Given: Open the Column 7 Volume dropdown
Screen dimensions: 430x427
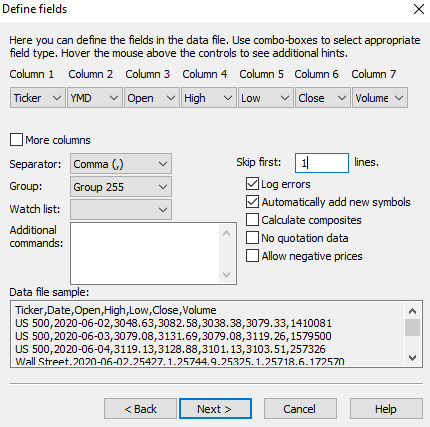Looking at the screenshot, I should (380, 98).
